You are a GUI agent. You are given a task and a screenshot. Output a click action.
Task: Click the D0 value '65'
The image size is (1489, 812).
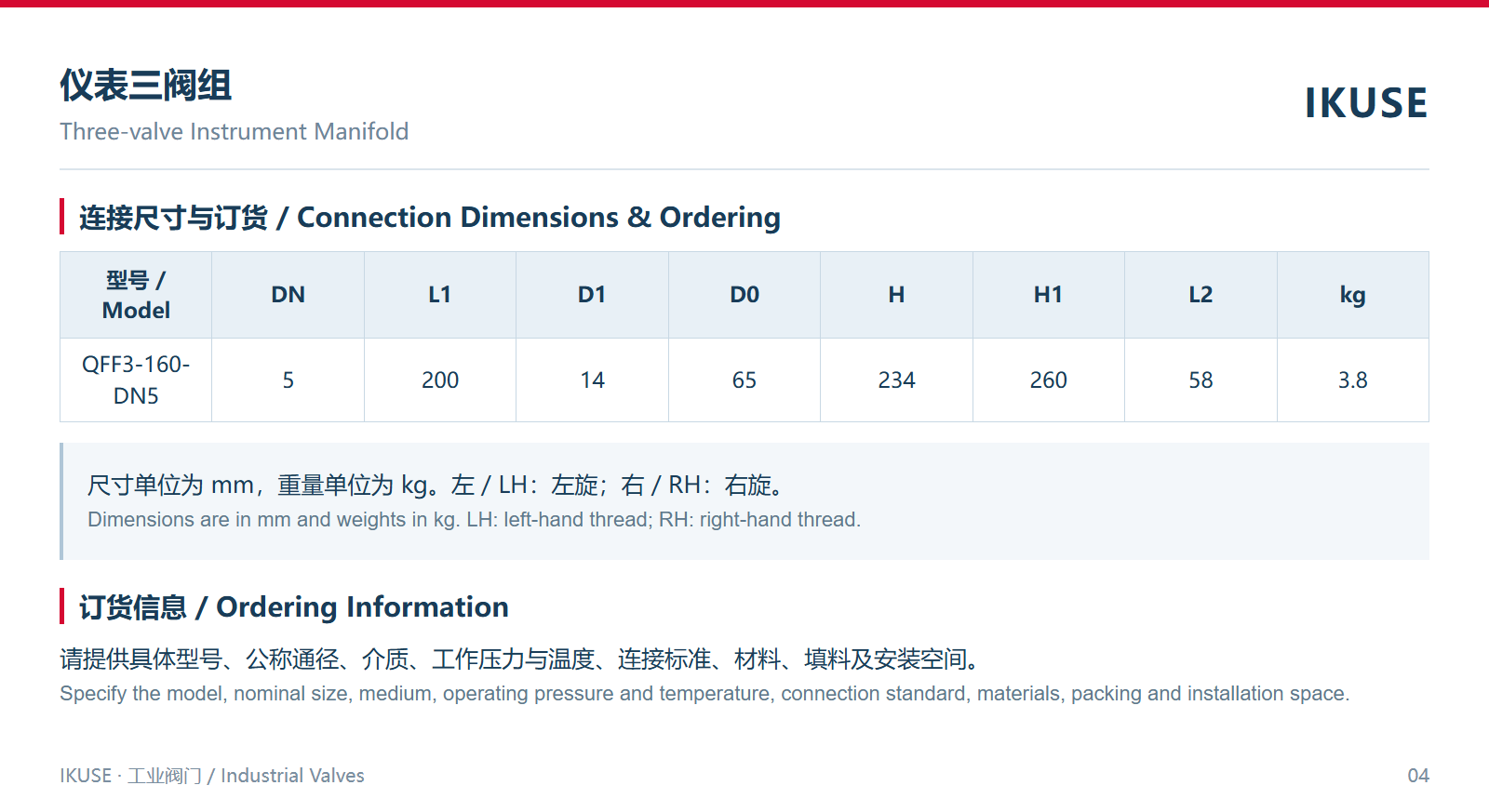pos(744,380)
